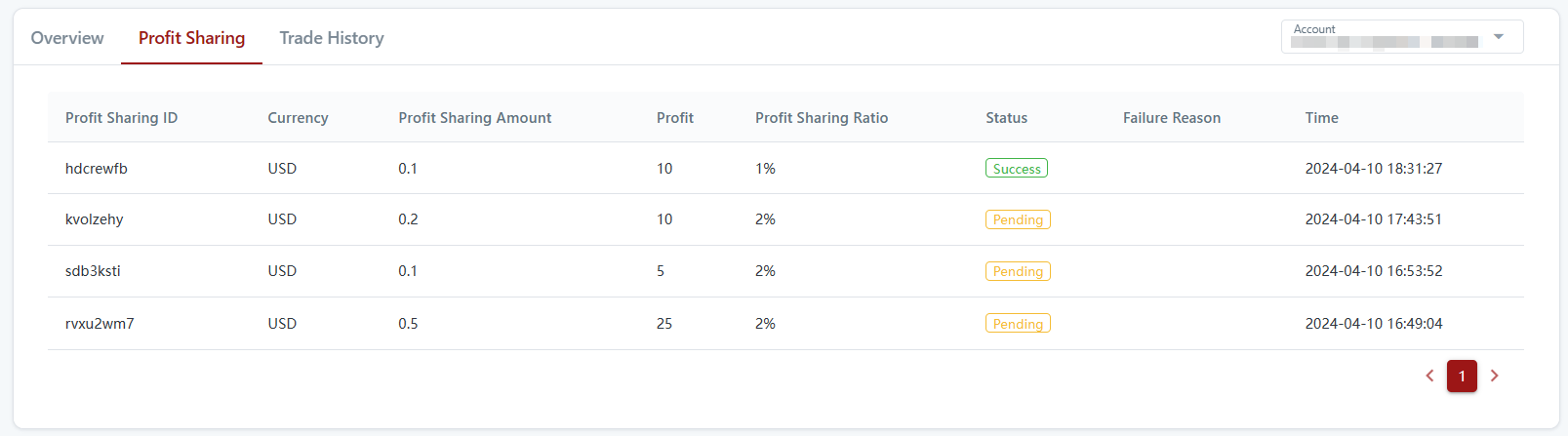
Task: Open the Trade History tab
Action: click(332, 38)
